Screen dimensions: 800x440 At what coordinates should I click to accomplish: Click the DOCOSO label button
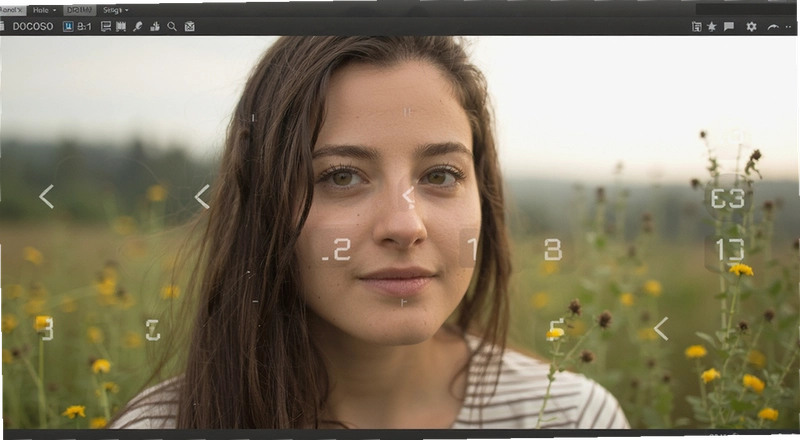click(x=33, y=27)
